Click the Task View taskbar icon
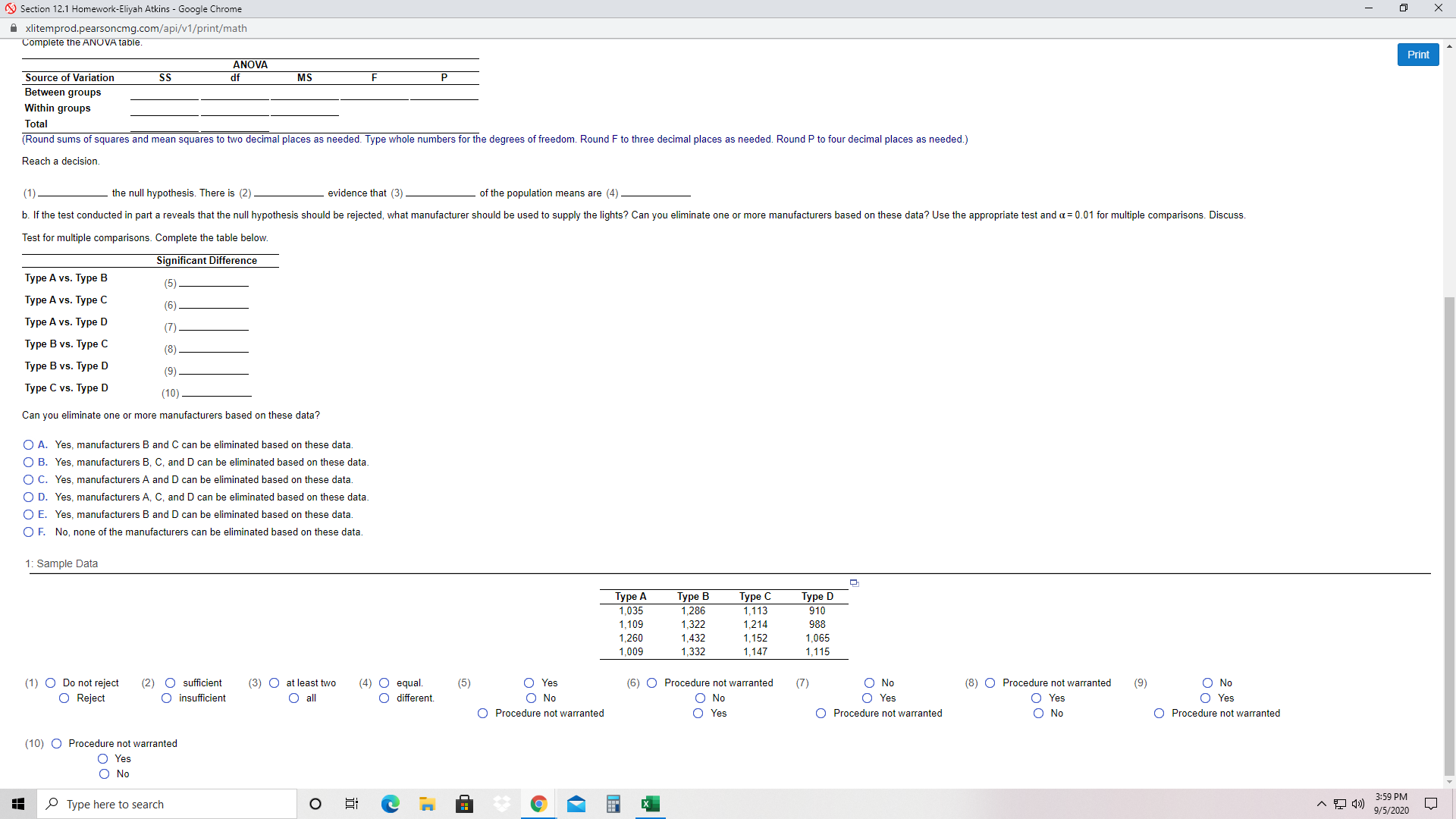This screenshot has height=819, width=1456. [352, 804]
